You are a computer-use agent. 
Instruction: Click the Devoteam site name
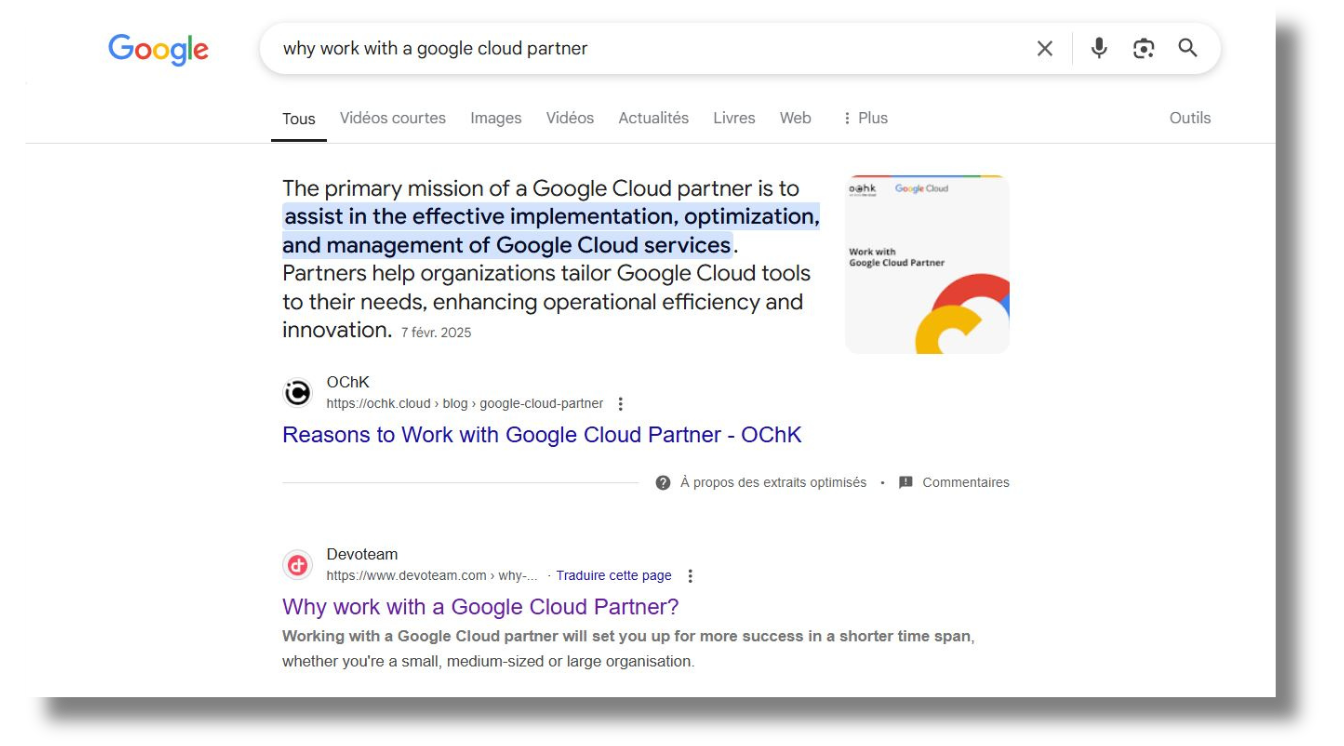pyautogui.click(x=362, y=554)
